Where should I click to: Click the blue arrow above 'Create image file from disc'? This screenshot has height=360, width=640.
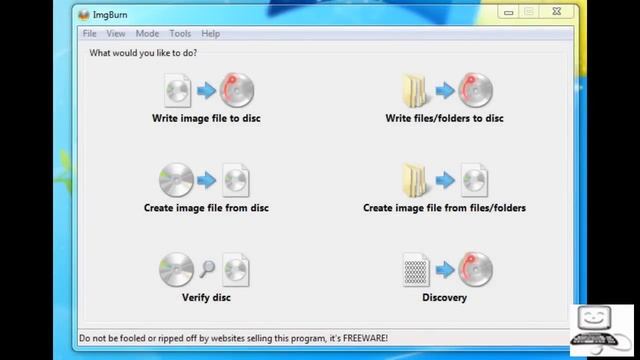(x=207, y=180)
